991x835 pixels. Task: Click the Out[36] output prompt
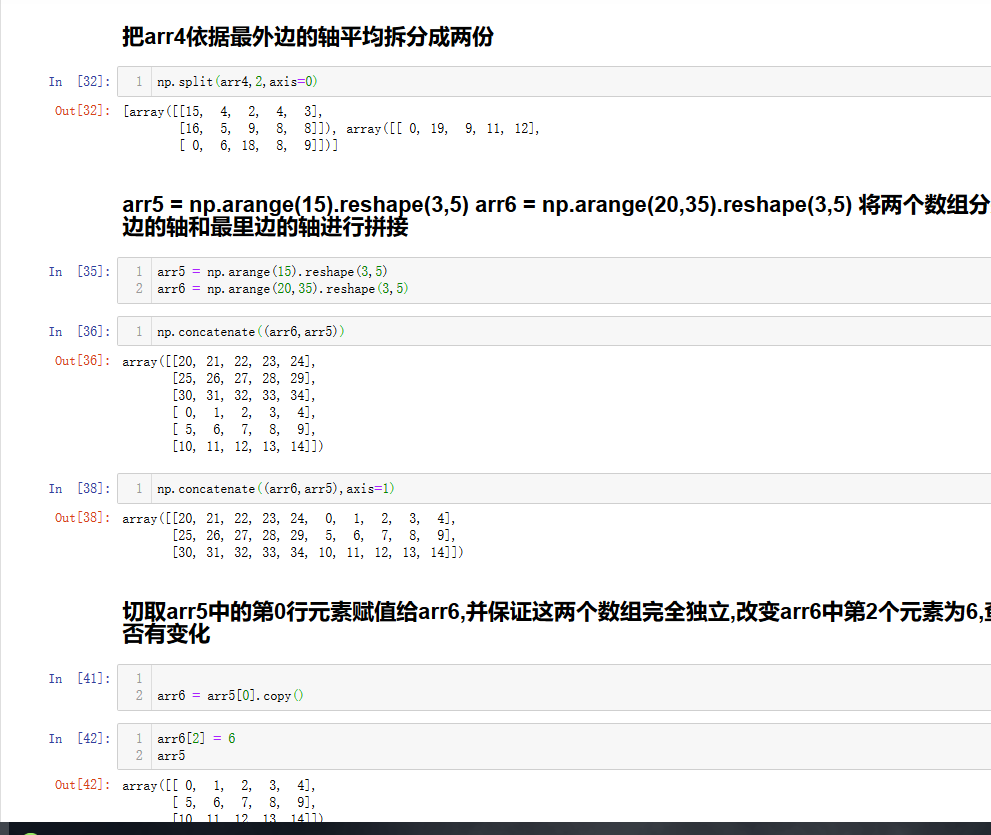[82, 360]
